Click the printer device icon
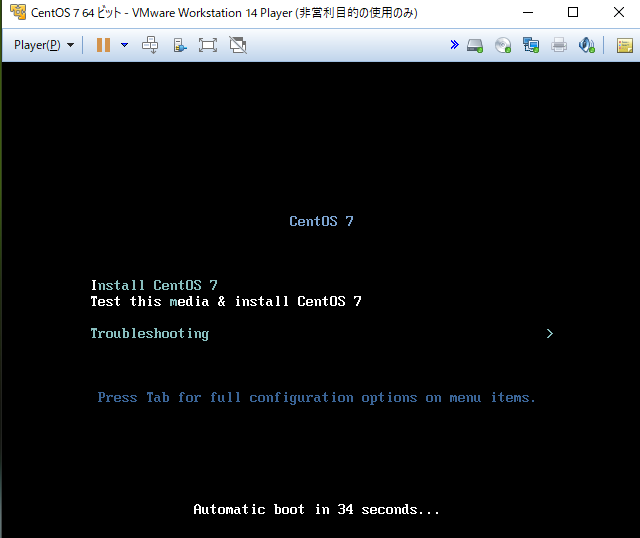Viewport: 640px width, 538px height. [x=559, y=45]
